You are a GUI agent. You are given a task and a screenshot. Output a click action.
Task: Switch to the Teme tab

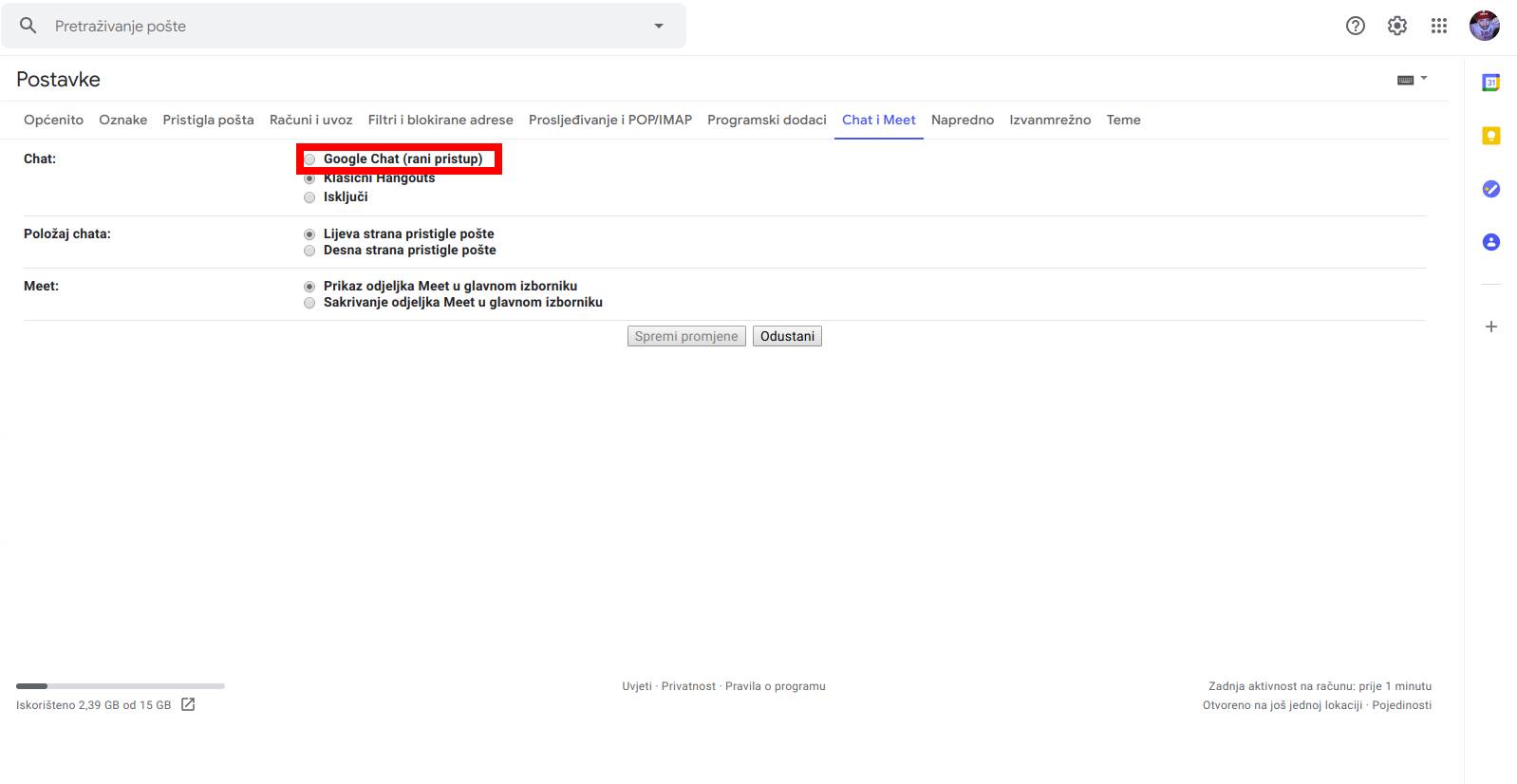pyautogui.click(x=1123, y=120)
